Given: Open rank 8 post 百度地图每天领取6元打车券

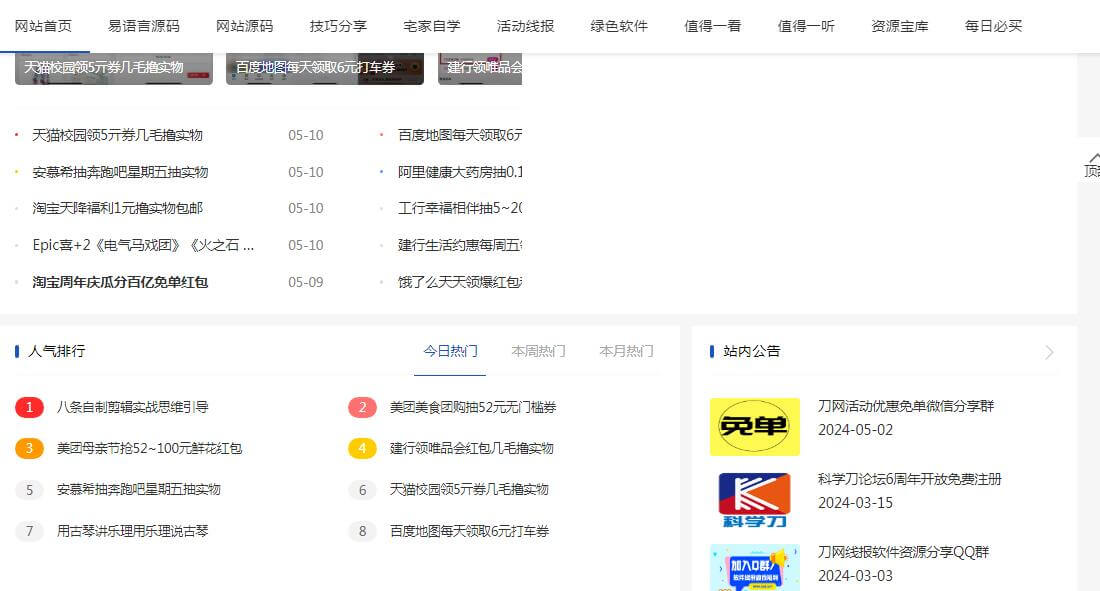Looking at the screenshot, I should 469,531.
